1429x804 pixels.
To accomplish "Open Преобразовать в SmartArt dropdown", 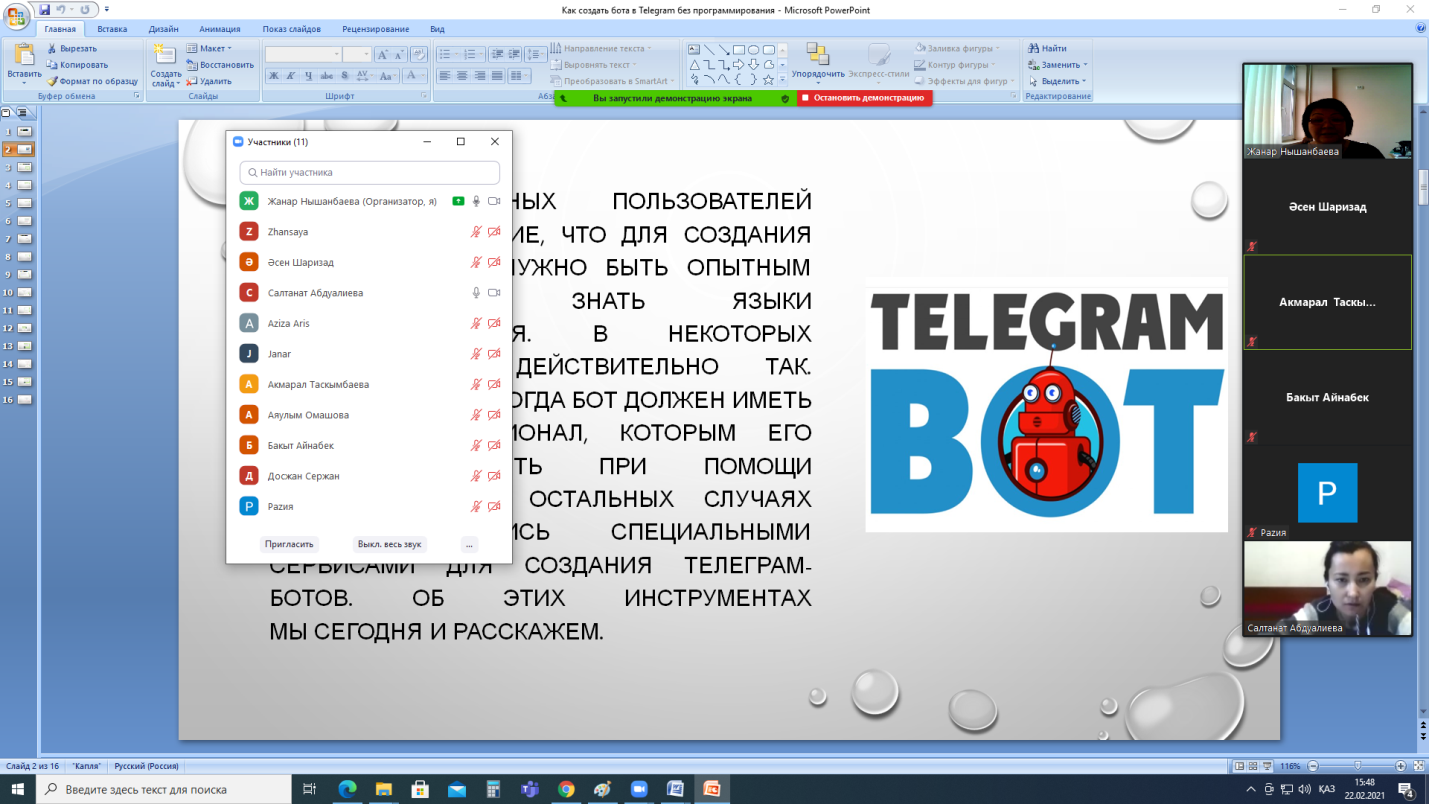I will tap(612, 81).
